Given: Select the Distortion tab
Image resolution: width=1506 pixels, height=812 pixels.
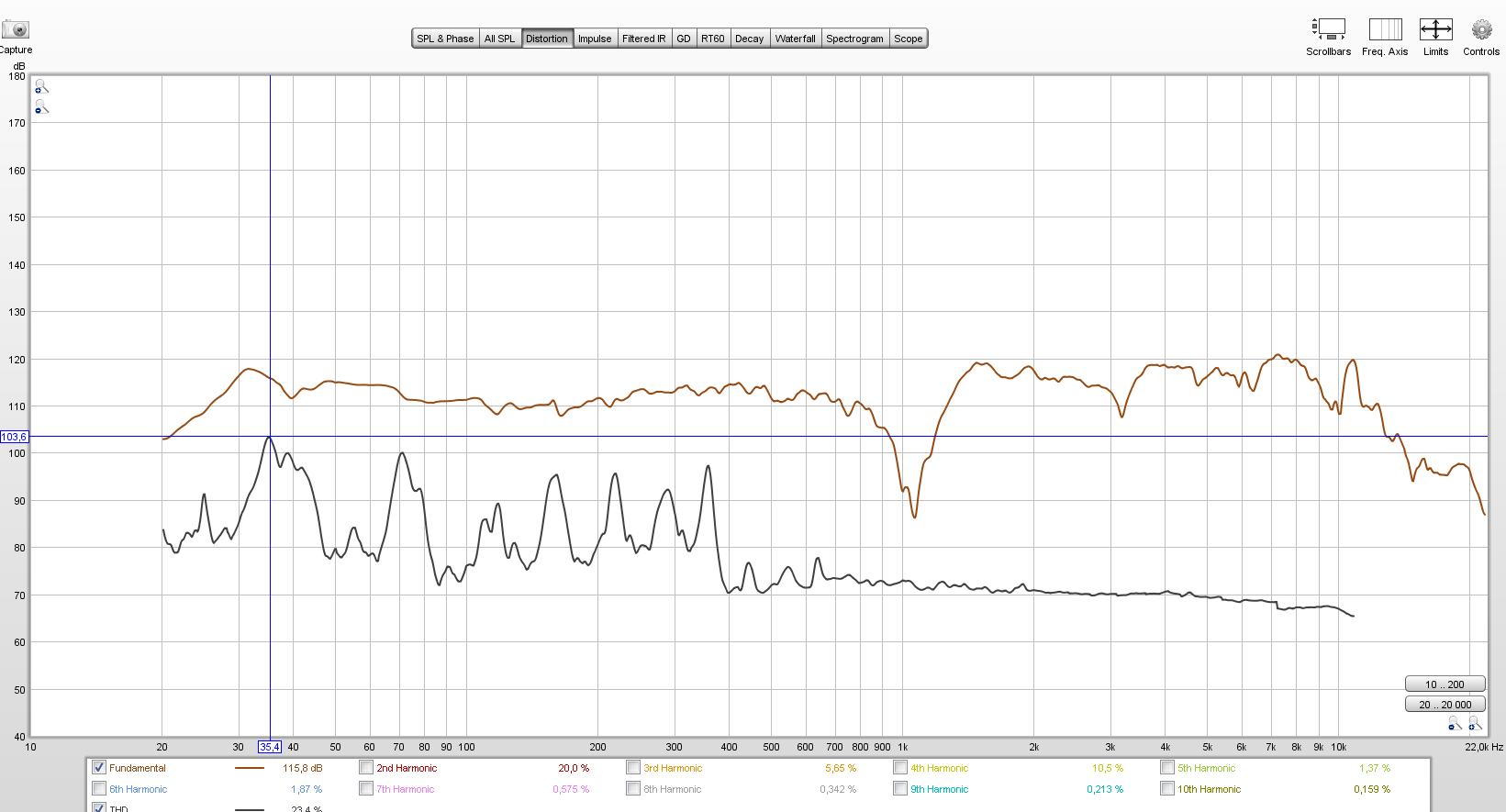Looking at the screenshot, I should pos(547,39).
